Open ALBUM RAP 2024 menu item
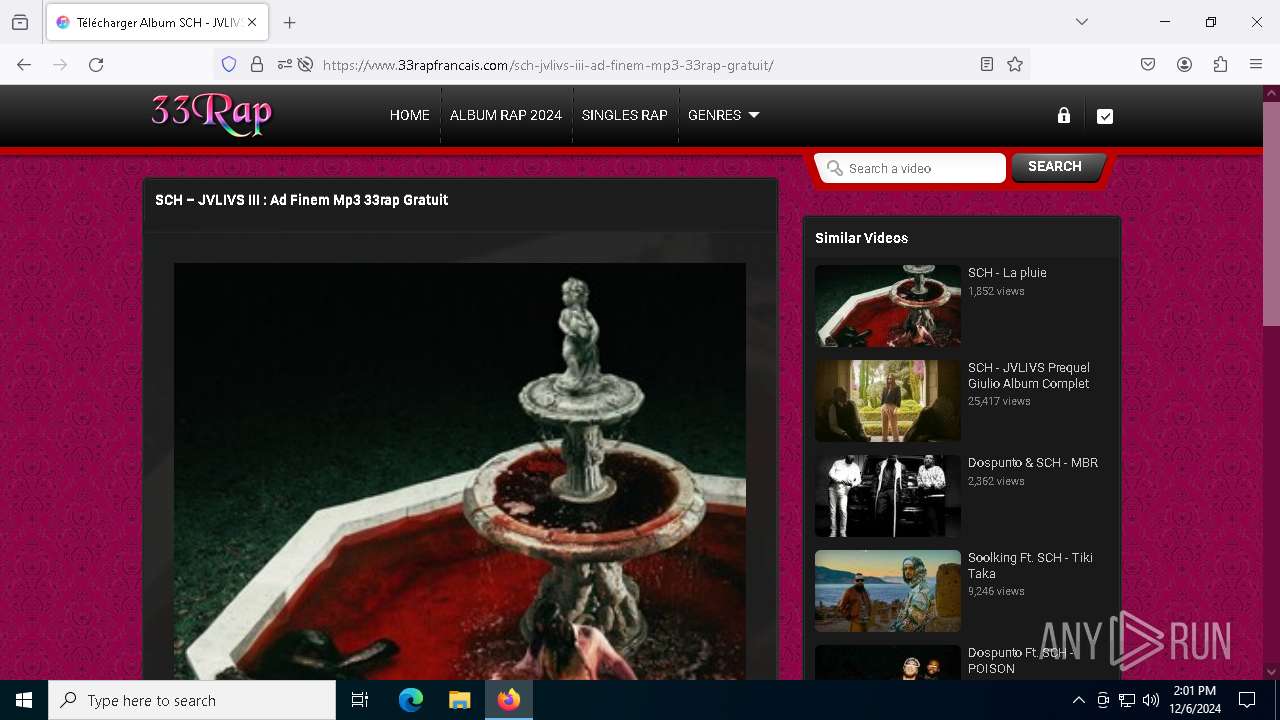This screenshot has width=1280, height=720. (x=506, y=115)
